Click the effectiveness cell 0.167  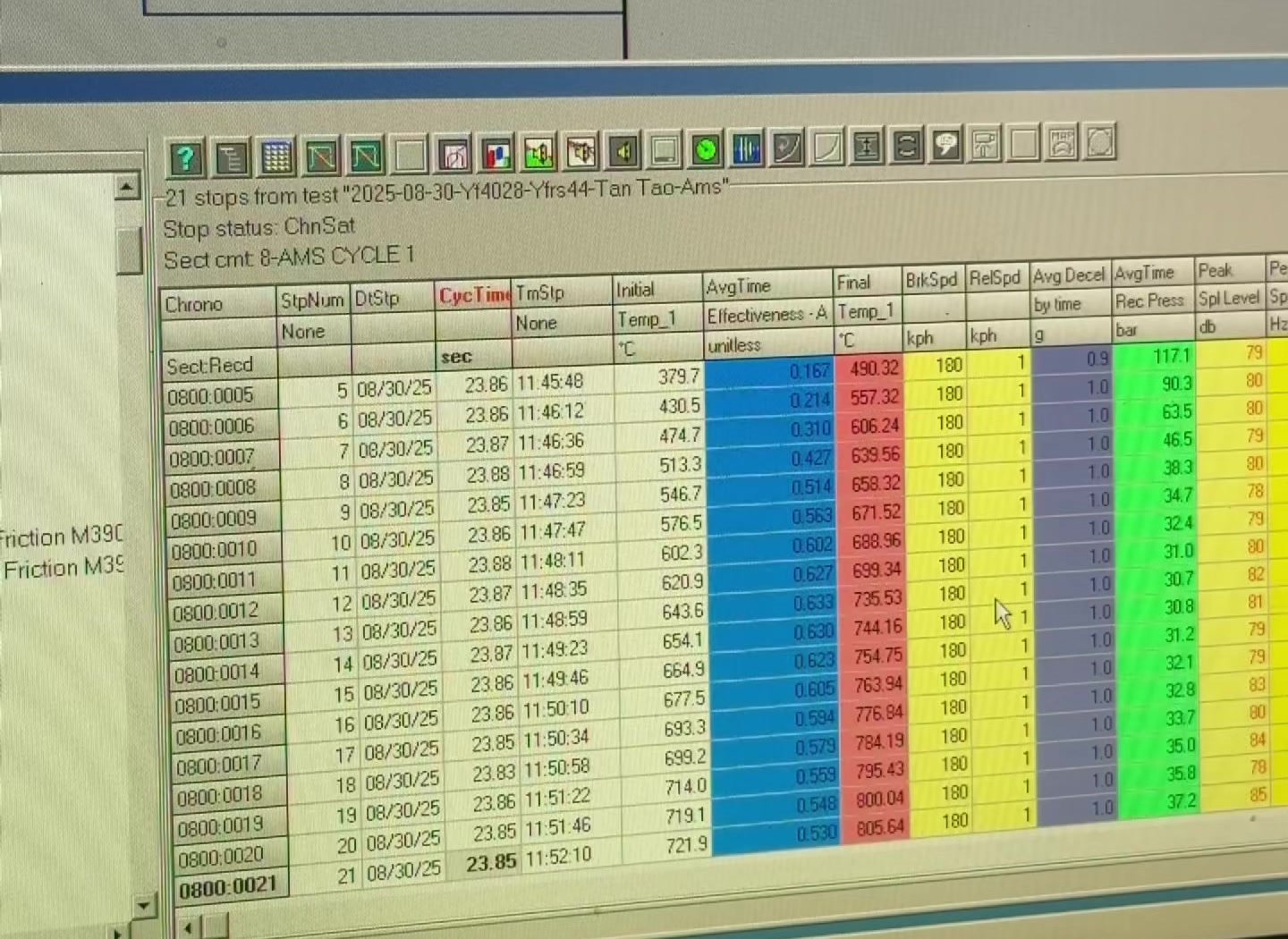point(768,372)
